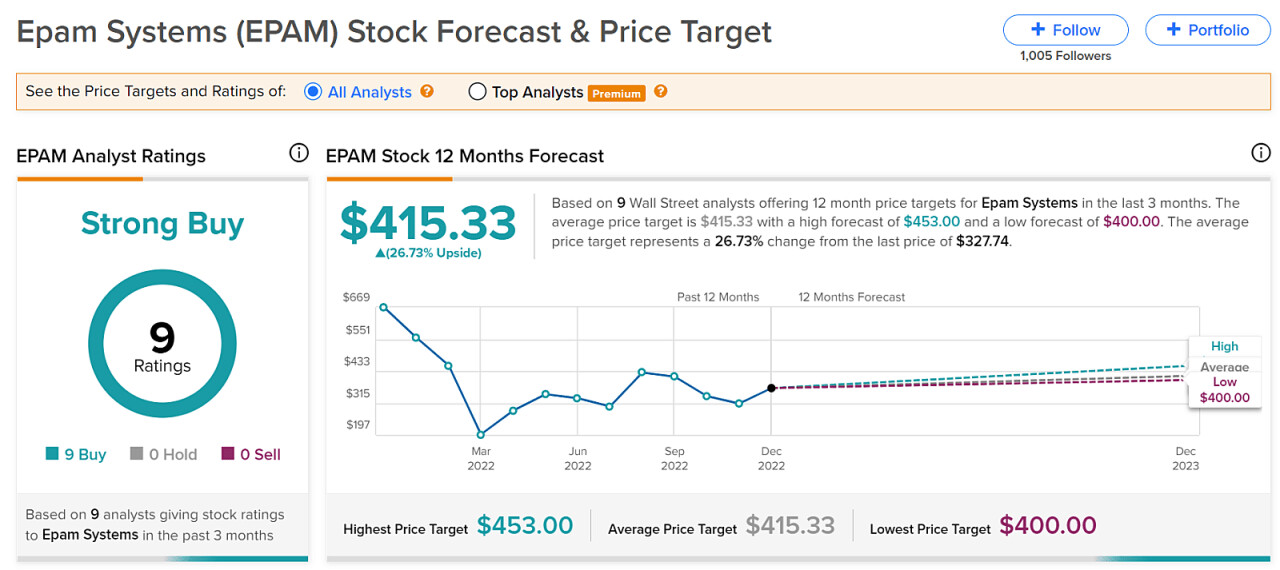Click the gray 0 Hold legend swatch

(137, 454)
